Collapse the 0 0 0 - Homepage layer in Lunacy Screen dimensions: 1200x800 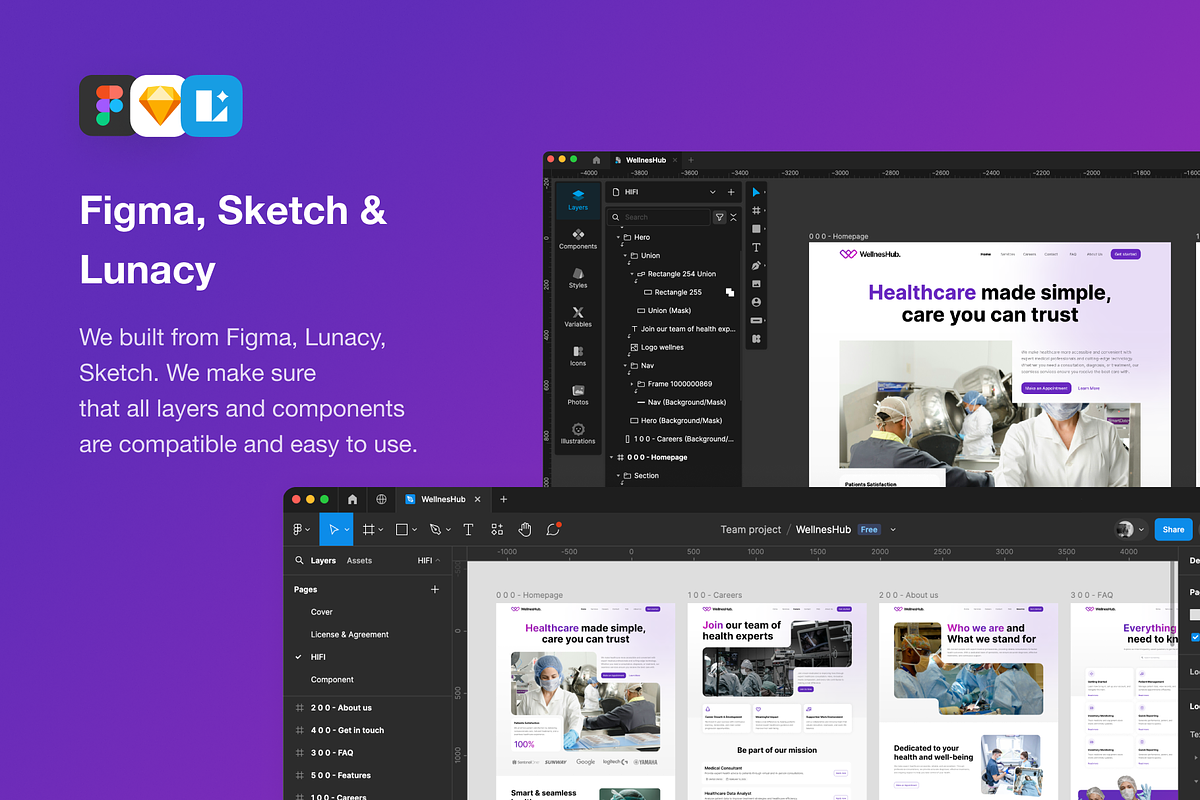(x=612, y=457)
